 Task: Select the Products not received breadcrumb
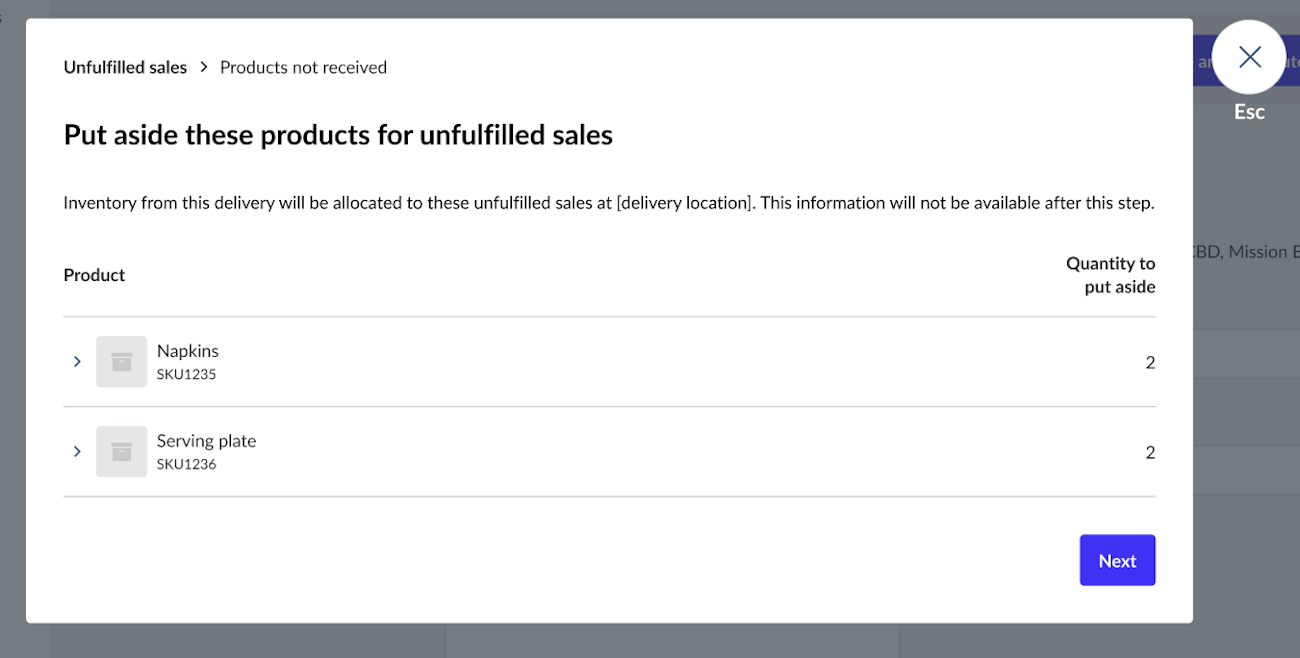pyautogui.click(x=303, y=67)
